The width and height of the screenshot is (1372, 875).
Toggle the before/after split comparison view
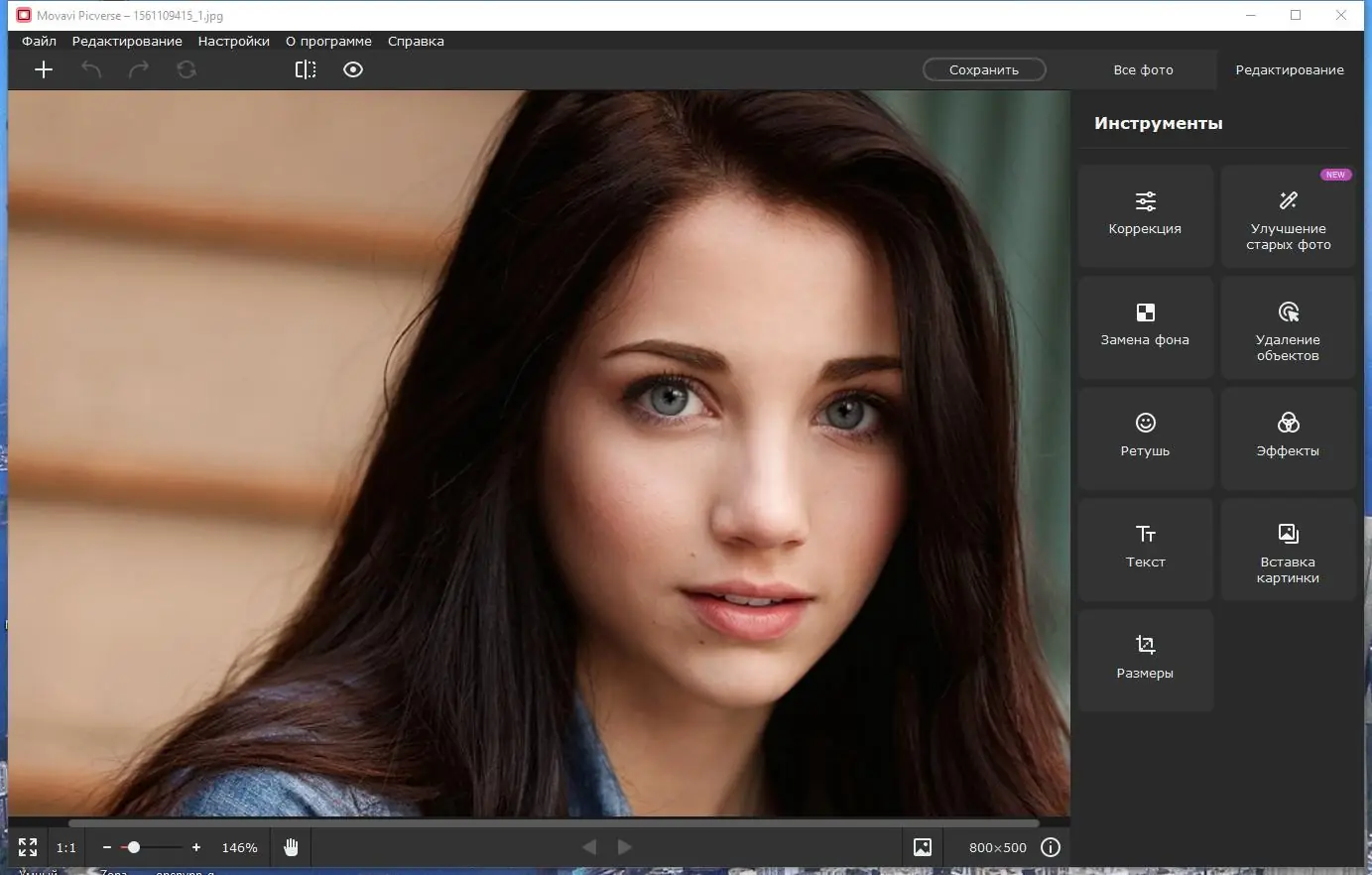click(306, 69)
